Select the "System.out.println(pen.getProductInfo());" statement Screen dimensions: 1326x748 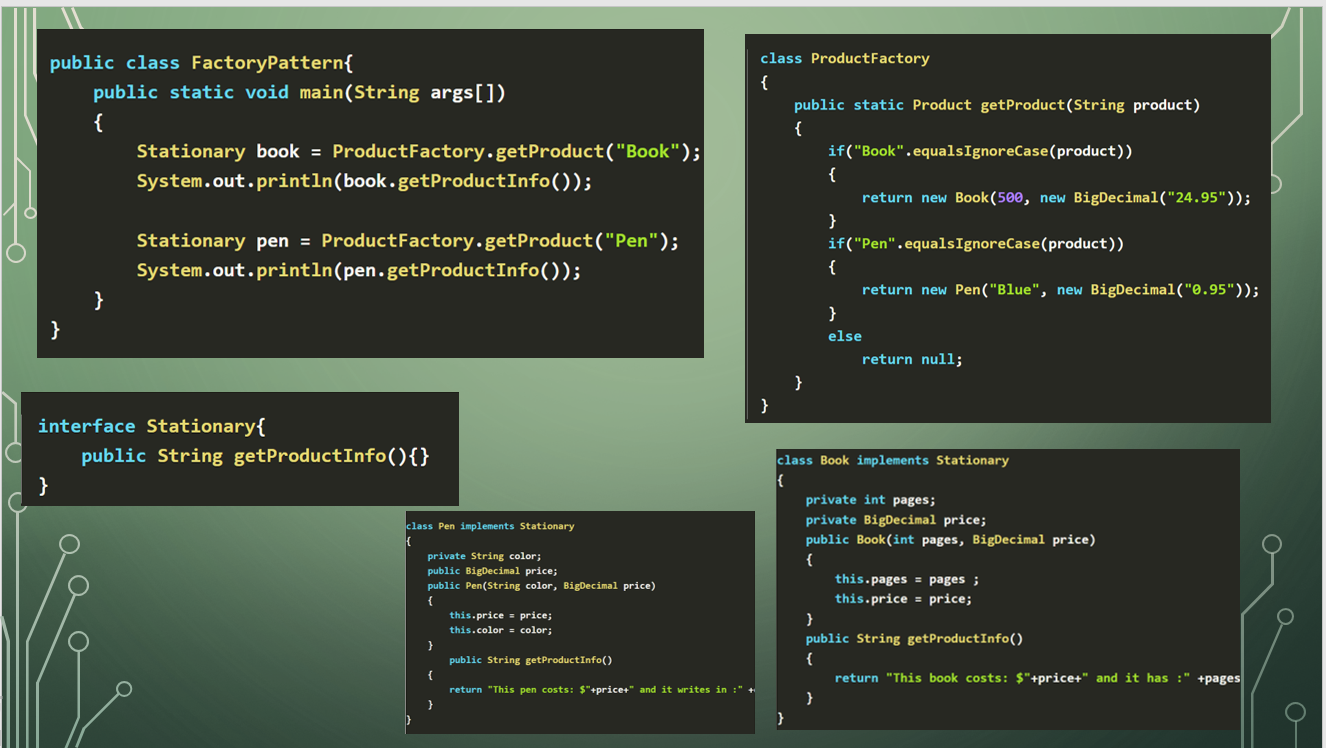point(359,270)
